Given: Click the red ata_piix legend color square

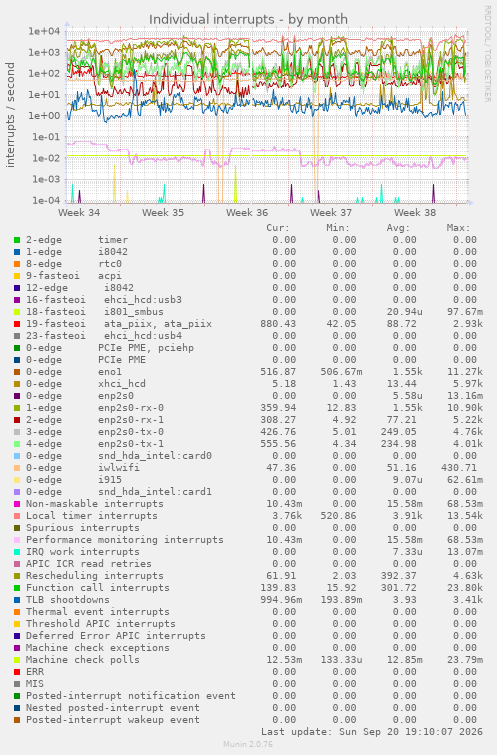Looking at the screenshot, I should (x=17, y=324).
